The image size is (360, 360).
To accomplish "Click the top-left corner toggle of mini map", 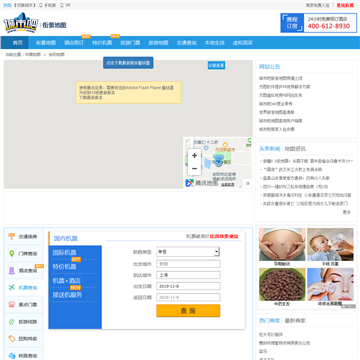I will 188,141.
